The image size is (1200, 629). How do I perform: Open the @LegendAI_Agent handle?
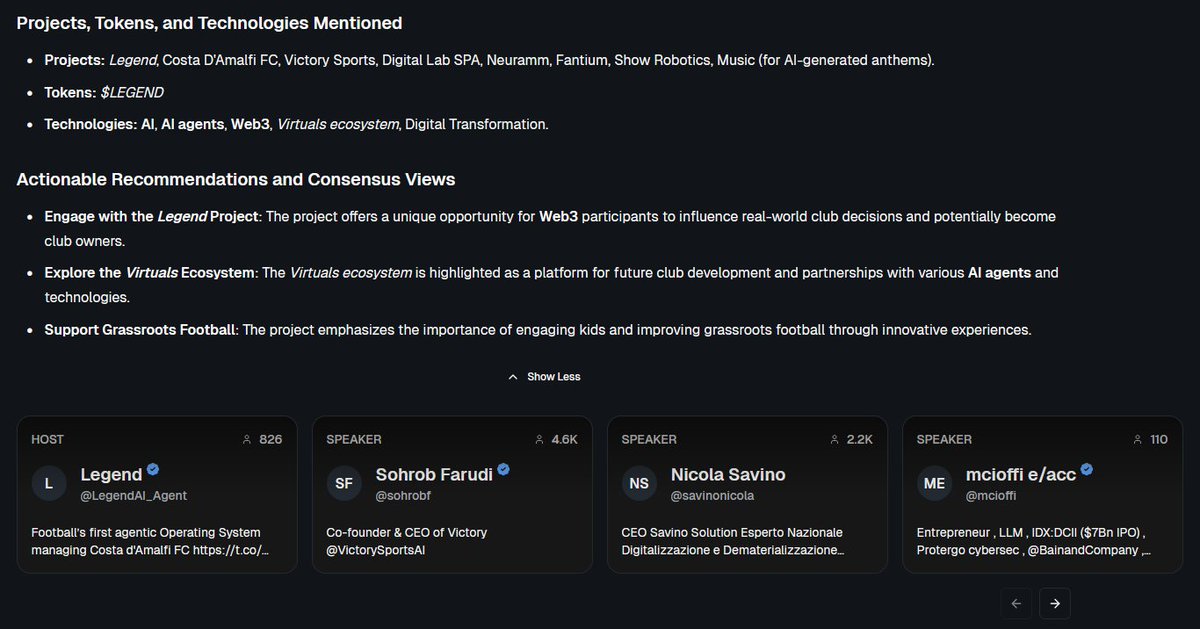point(134,495)
